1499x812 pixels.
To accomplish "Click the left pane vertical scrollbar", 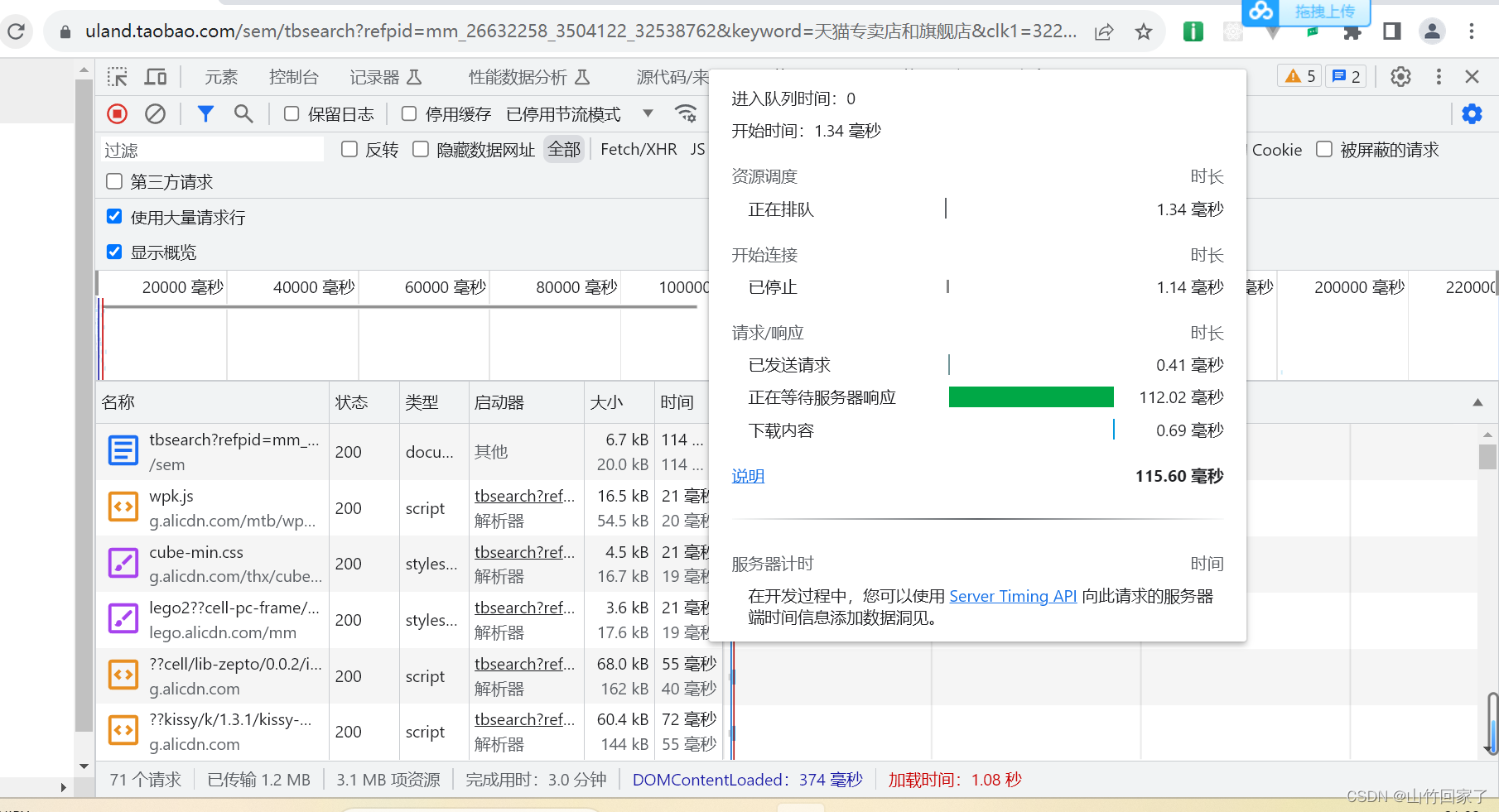I will point(84,406).
